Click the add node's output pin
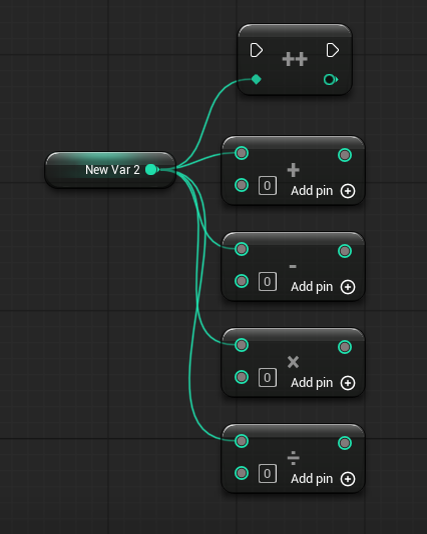The image size is (427, 534). (x=345, y=155)
